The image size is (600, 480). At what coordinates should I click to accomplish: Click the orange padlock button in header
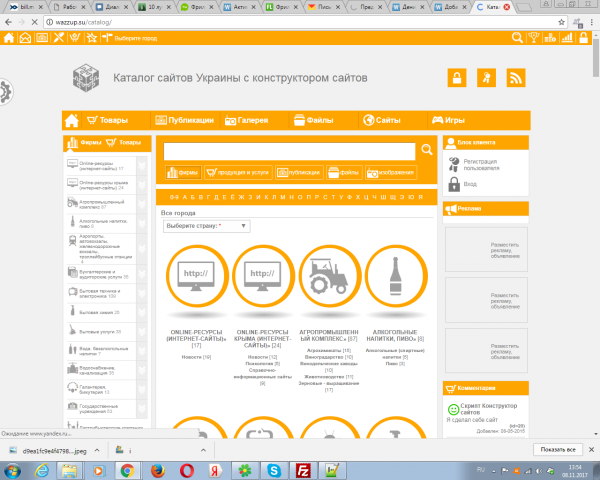tap(457, 78)
